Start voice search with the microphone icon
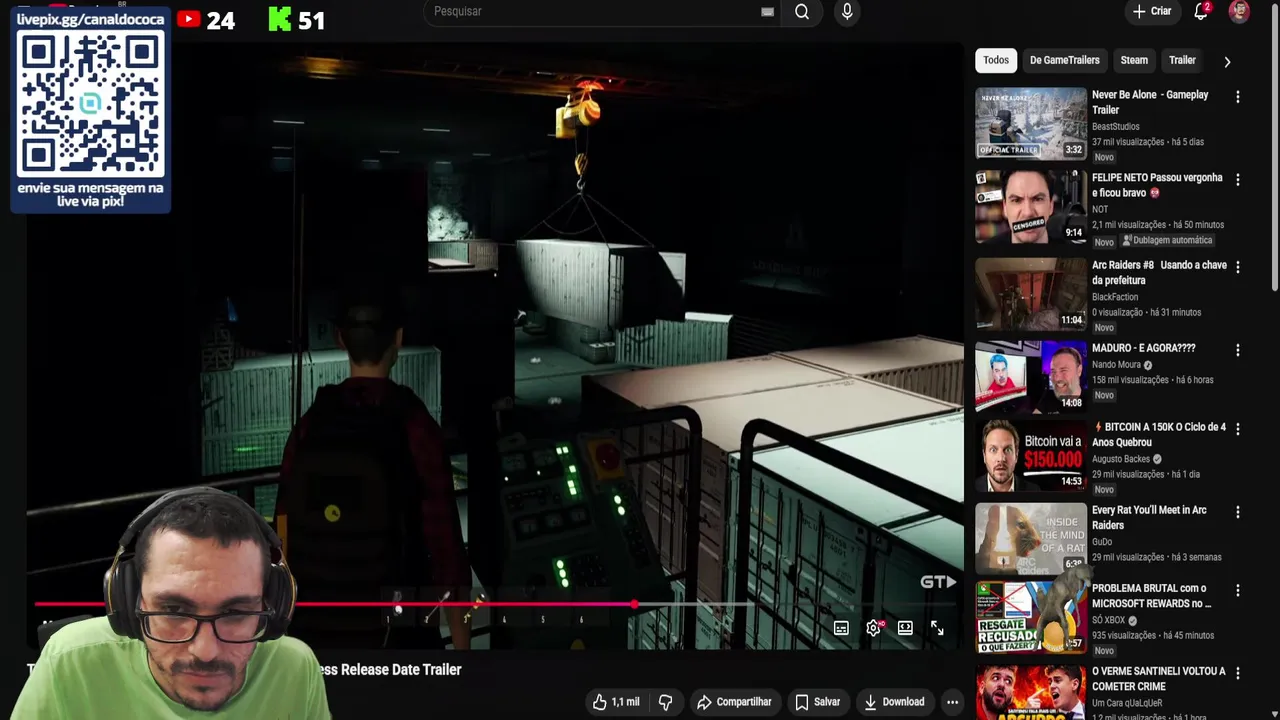Screen dimensions: 1280x720 [847, 12]
